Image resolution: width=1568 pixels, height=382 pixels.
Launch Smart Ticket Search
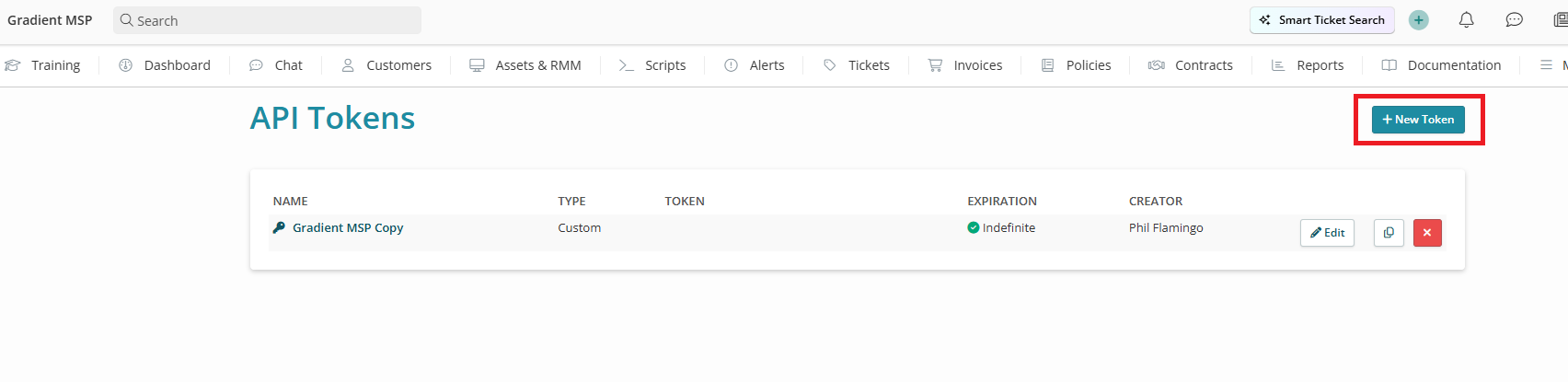pos(1322,20)
